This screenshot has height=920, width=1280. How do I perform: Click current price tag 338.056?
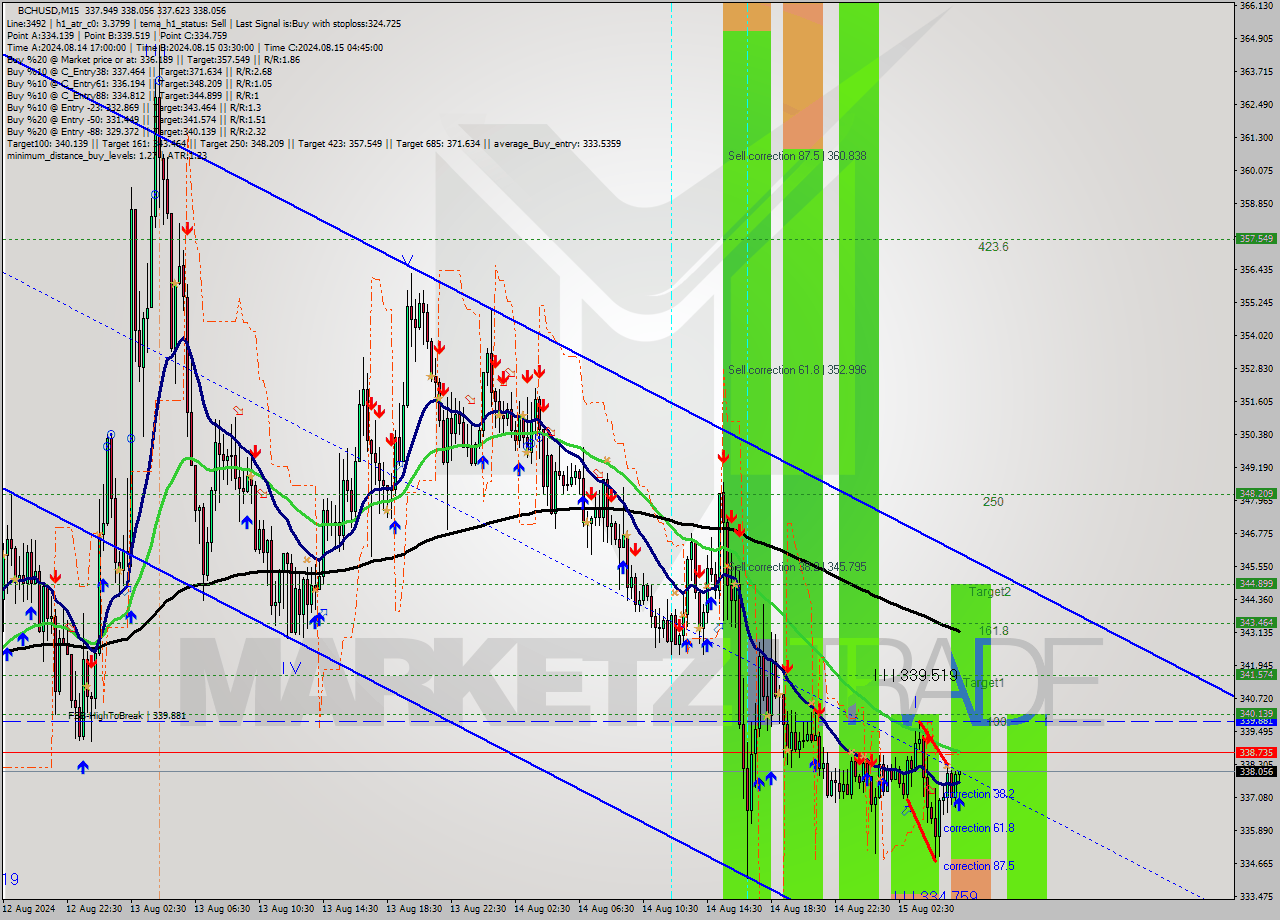[x=1256, y=771]
